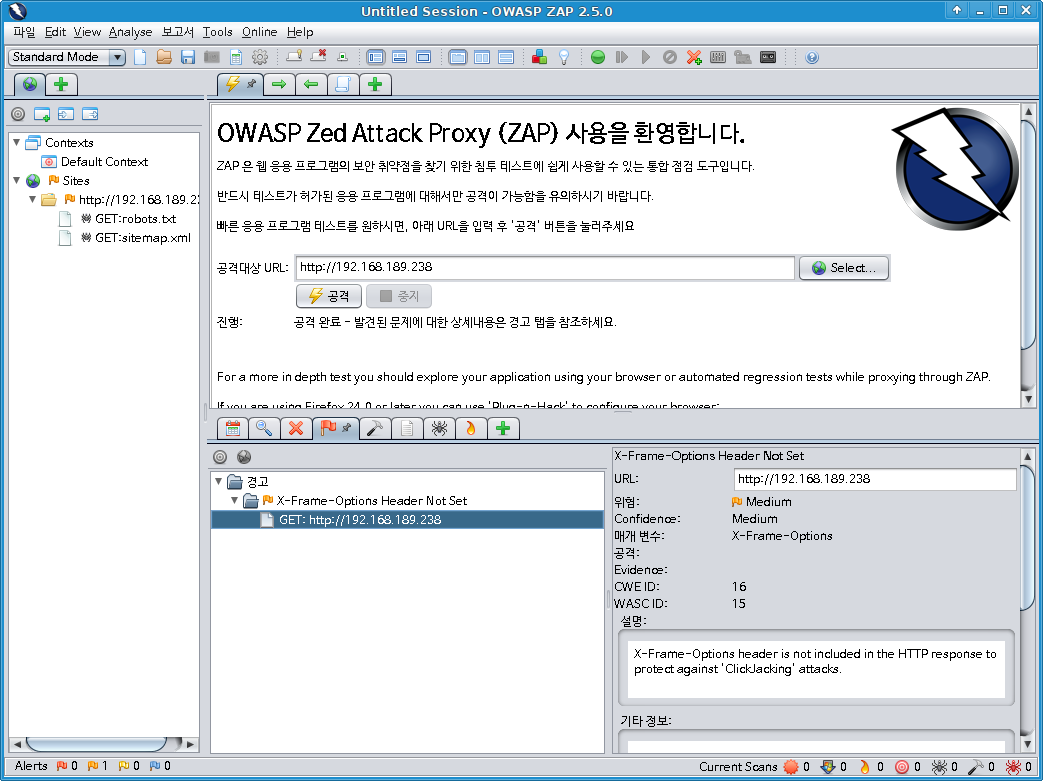The width and height of the screenshot is (1043, 781).
Task: Open the Scan Policy Manager toolbar icon
Action: (718, 57)
